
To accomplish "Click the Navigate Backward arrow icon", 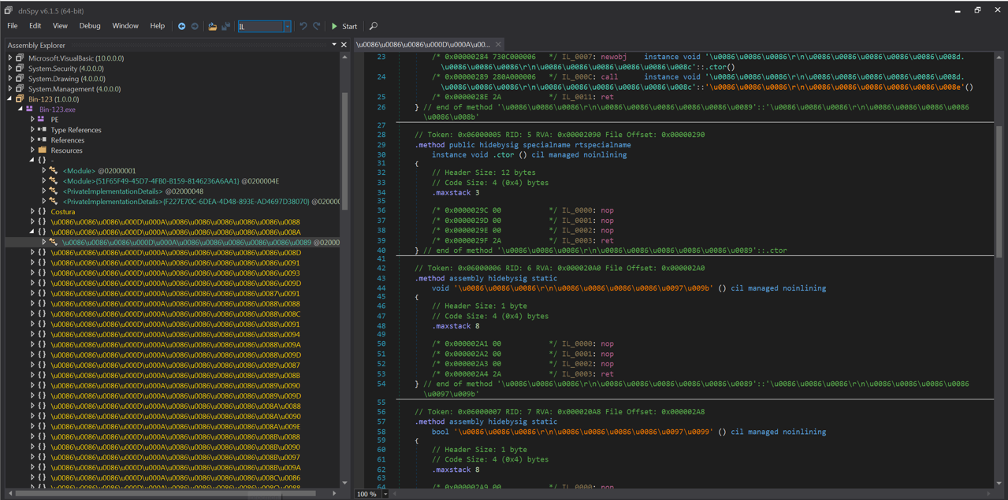I will 181,26.
